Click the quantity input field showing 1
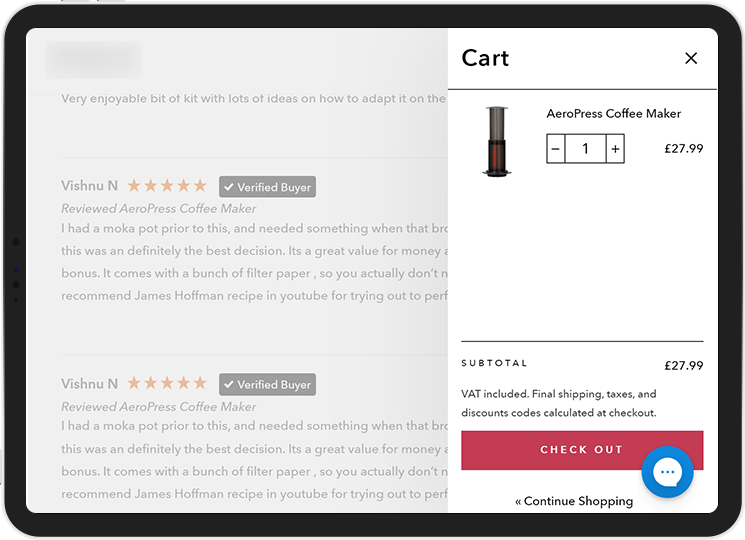The width and height of the screenshot is (745, 540). click(x=585, y=149)
